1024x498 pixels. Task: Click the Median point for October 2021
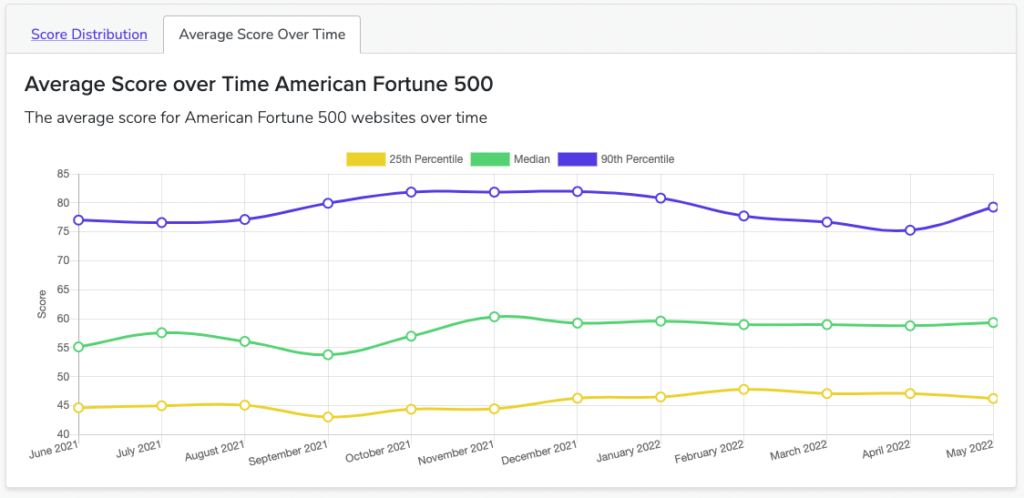pyautogui.click(x=411, y=336)
